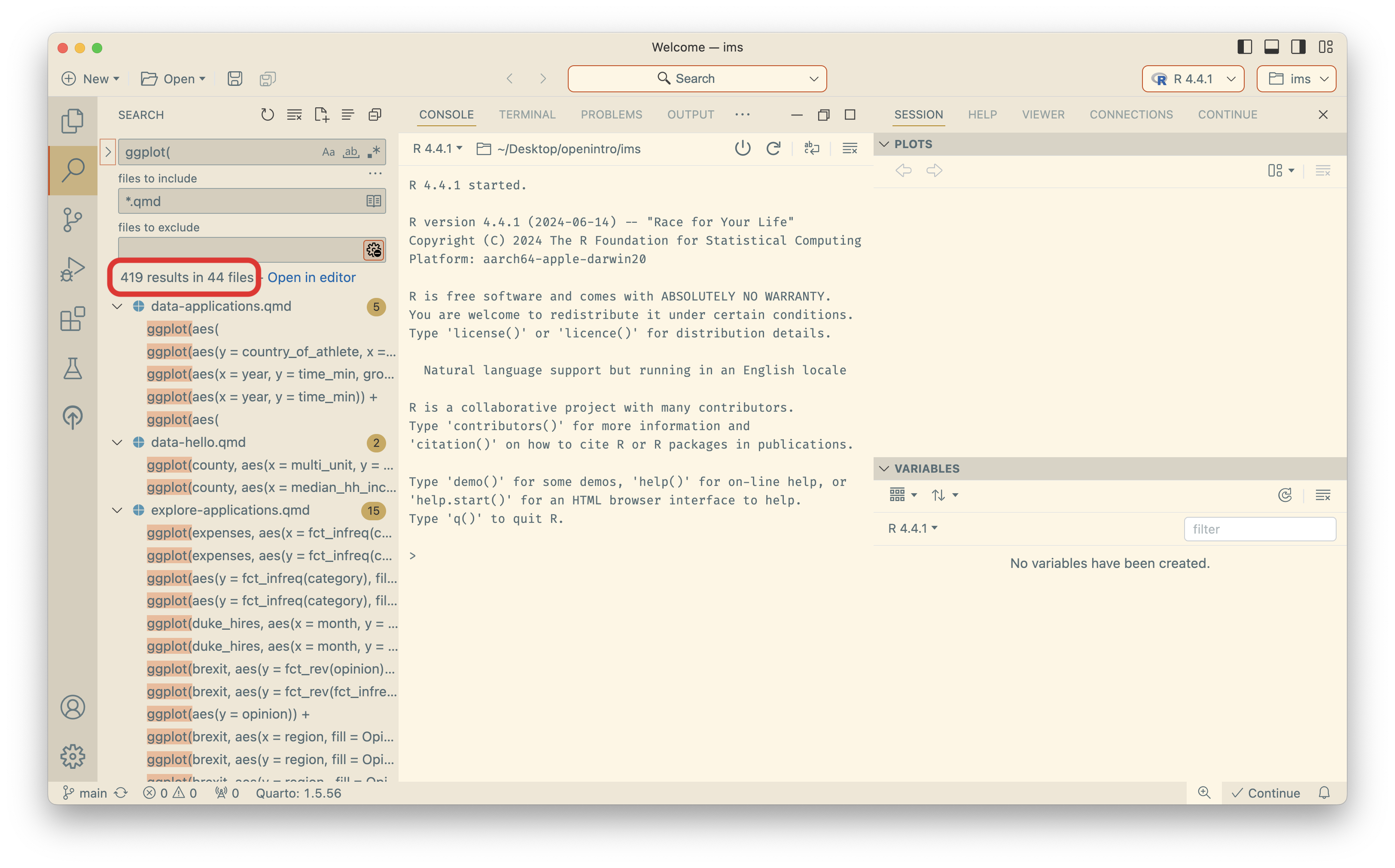Open the Run and Debug view

72,268
